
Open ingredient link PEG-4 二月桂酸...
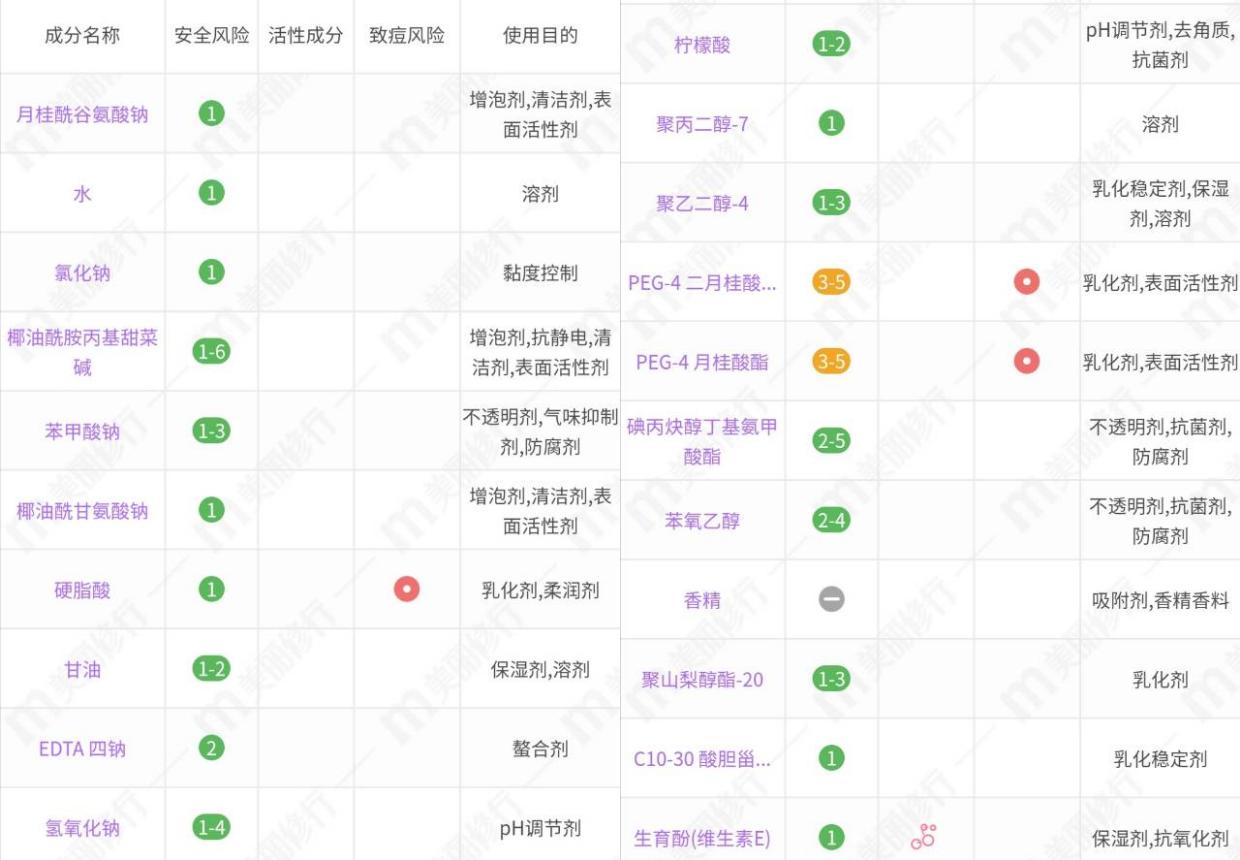click(x=702, y=283)
